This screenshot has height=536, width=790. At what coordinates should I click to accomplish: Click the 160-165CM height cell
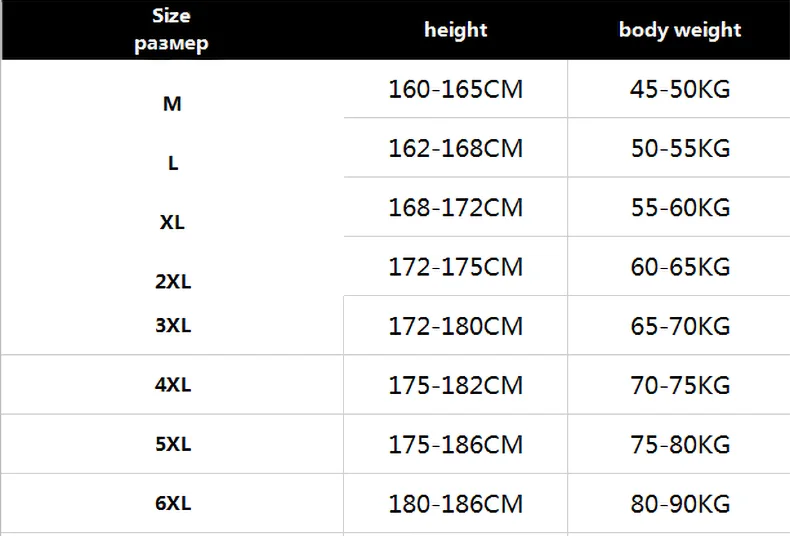[455, 90]
